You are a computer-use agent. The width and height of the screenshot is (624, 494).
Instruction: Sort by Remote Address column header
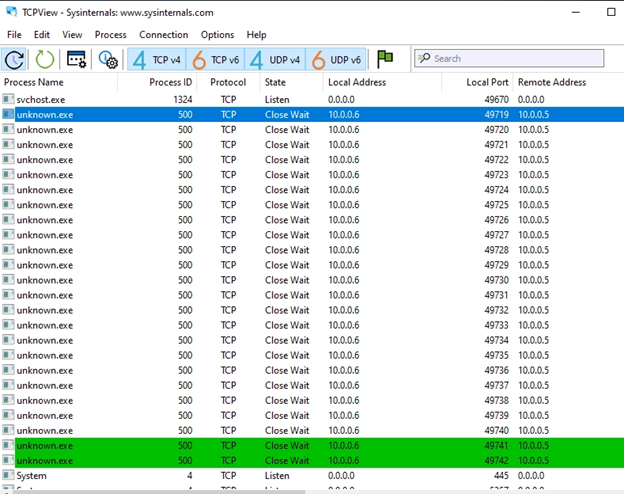pos(568,82)
